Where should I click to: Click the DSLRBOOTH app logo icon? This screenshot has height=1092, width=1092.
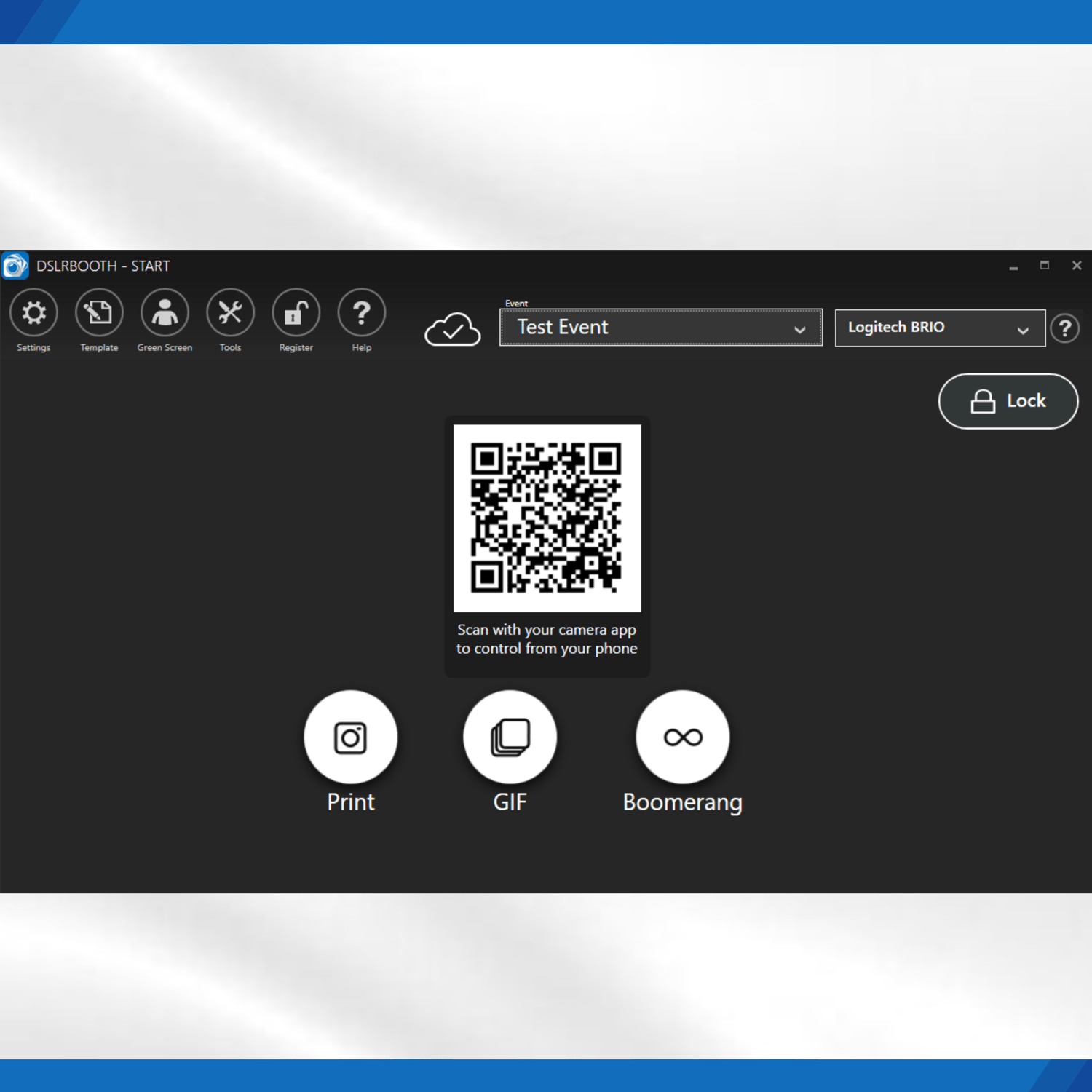click(15, 266)
